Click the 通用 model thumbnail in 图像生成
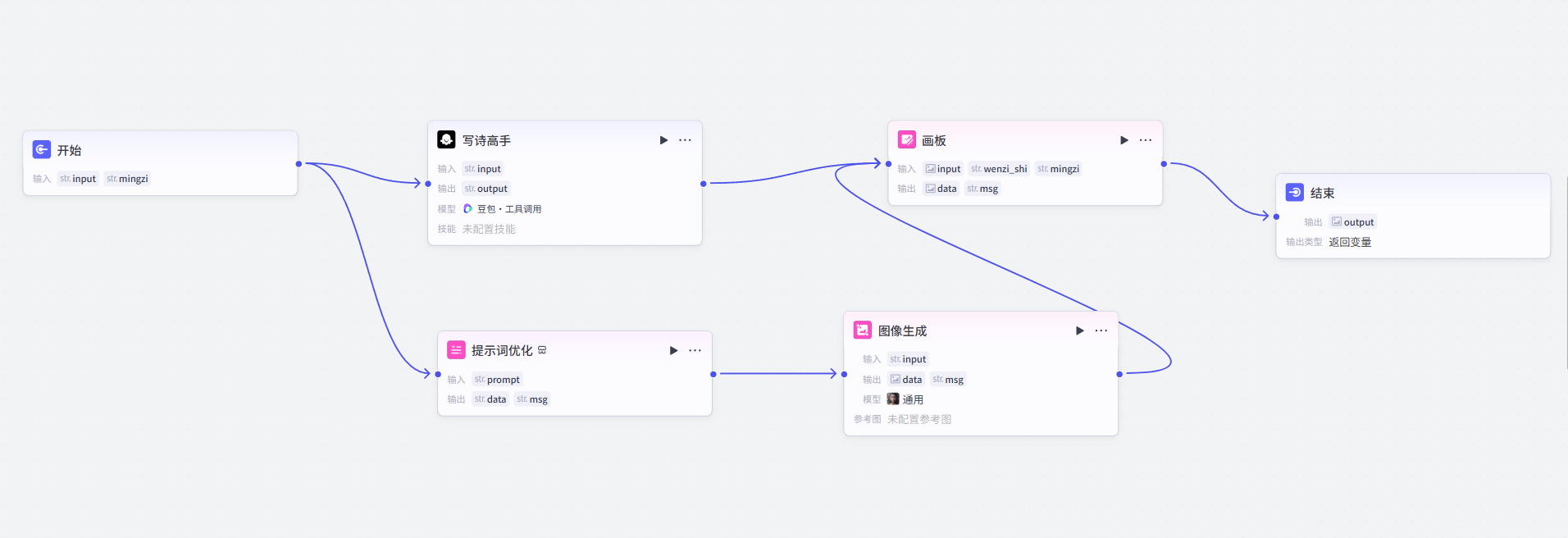 [893, 399]
